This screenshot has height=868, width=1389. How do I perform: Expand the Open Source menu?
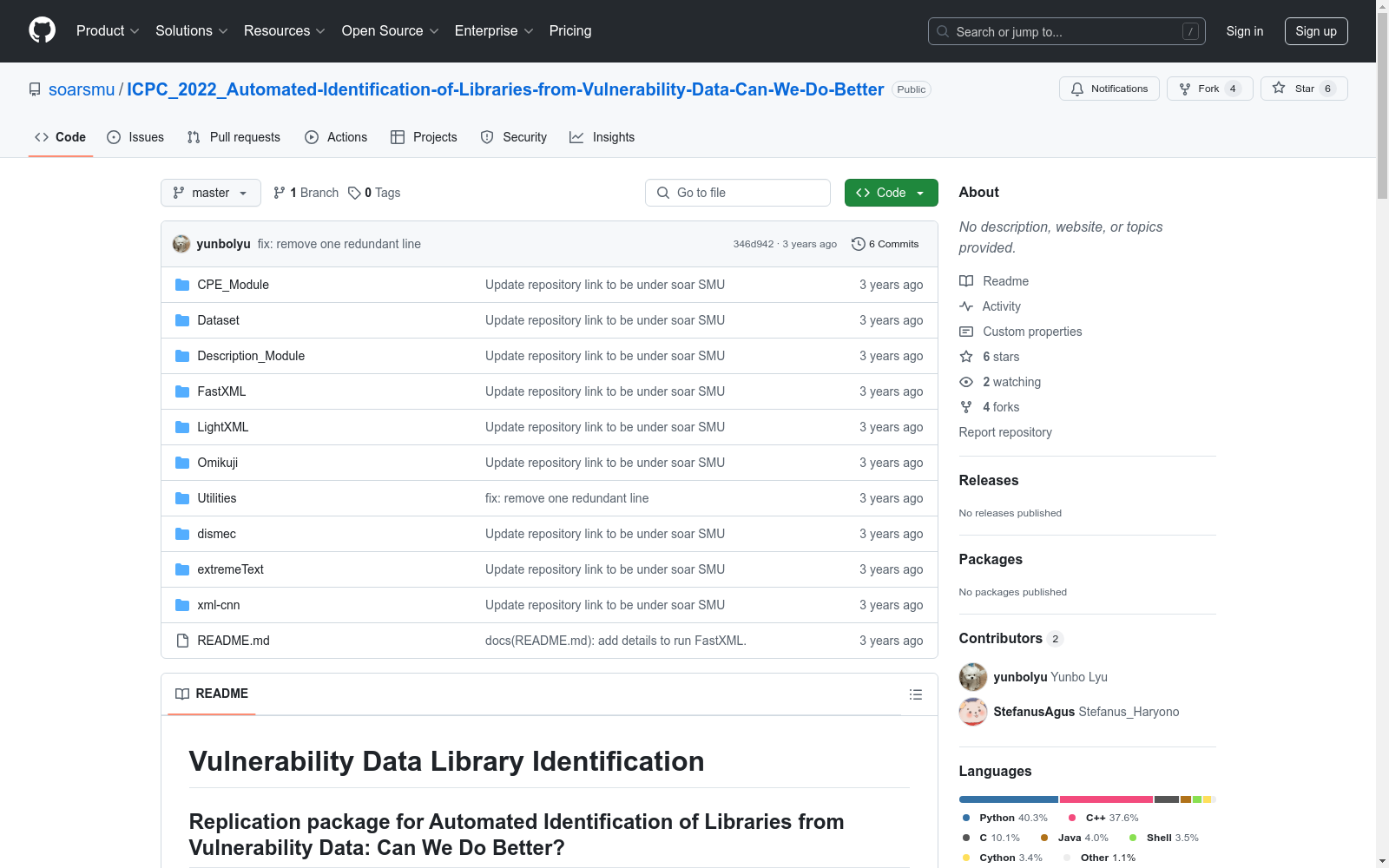click(x=391, y=30)
